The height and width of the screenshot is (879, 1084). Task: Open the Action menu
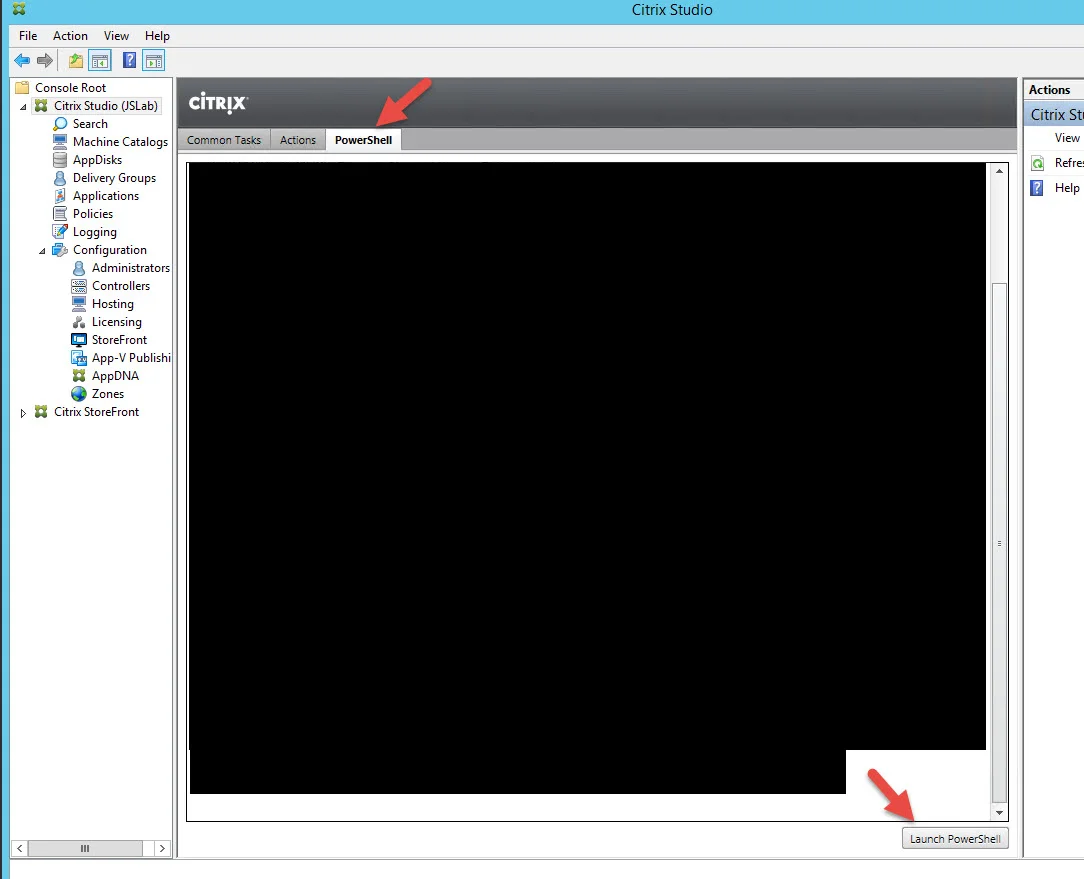(x=71, y=36)
